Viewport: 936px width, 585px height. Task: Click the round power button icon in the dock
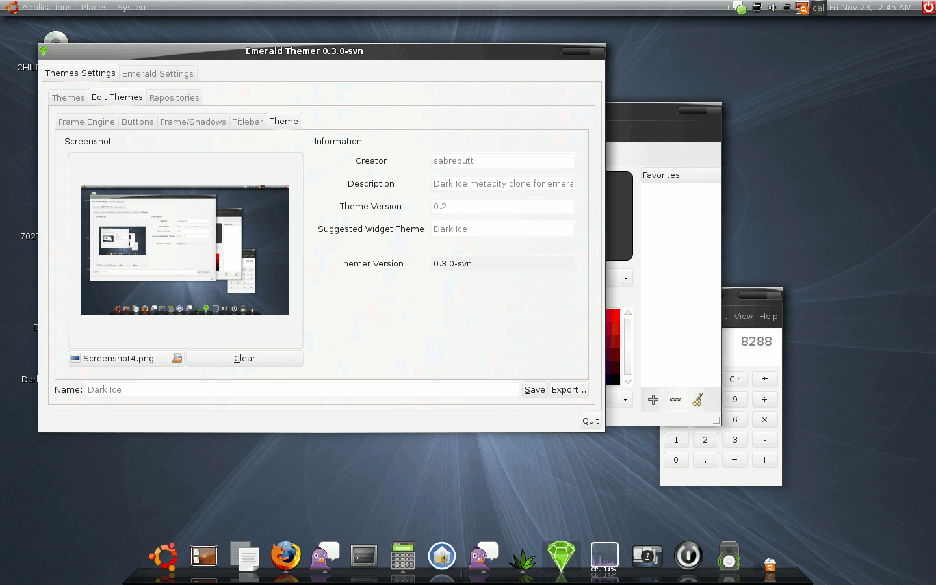pyautogui.click(x=688, y=556)
